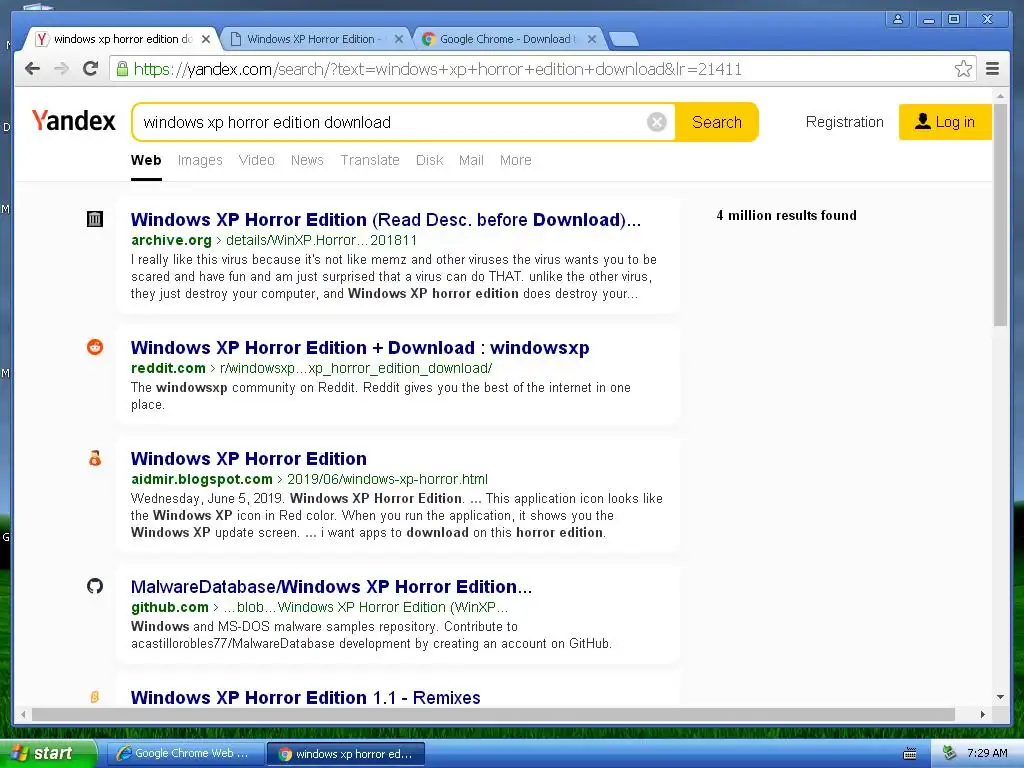Viewport: 1024px width, 768px height.
Task: Go back with the browser back arrow
Action: 32,69
